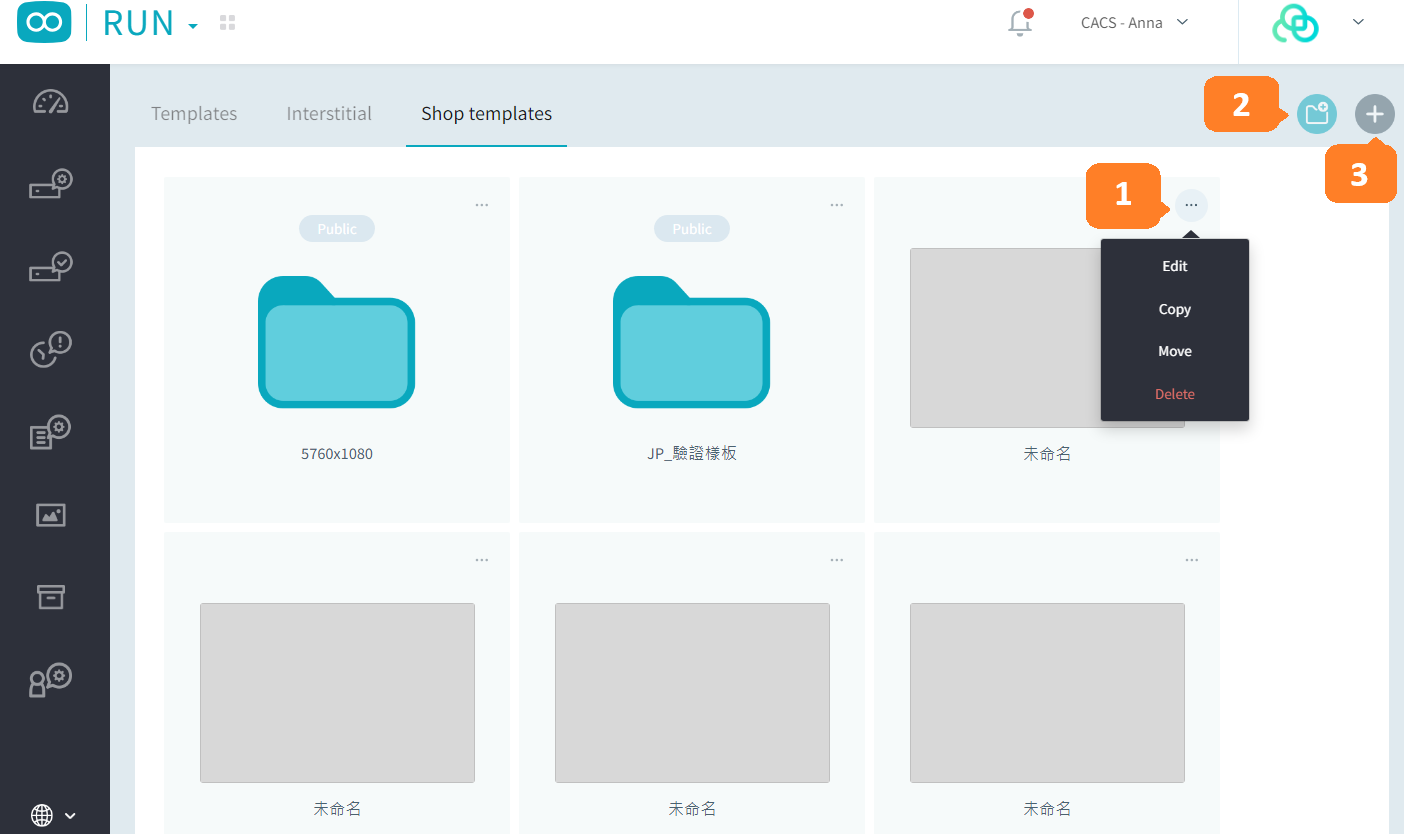Click Public badge on 5760x1080 folder

[337, 229]
